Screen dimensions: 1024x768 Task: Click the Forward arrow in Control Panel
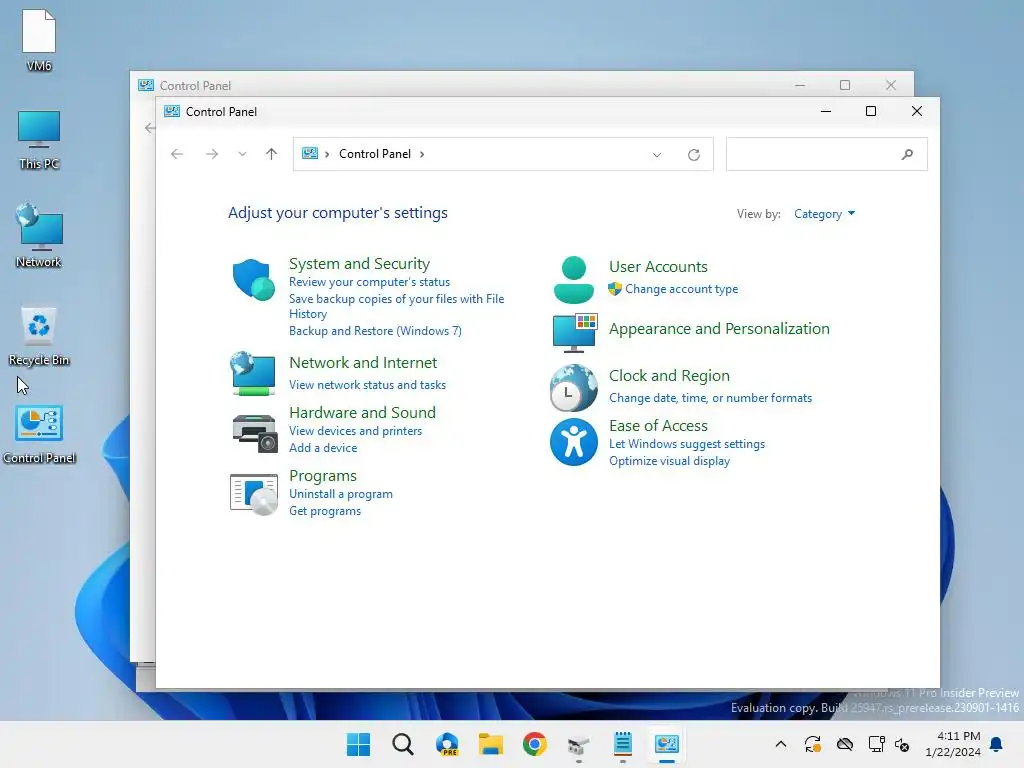pyautogui.click(x=212, y=154)
